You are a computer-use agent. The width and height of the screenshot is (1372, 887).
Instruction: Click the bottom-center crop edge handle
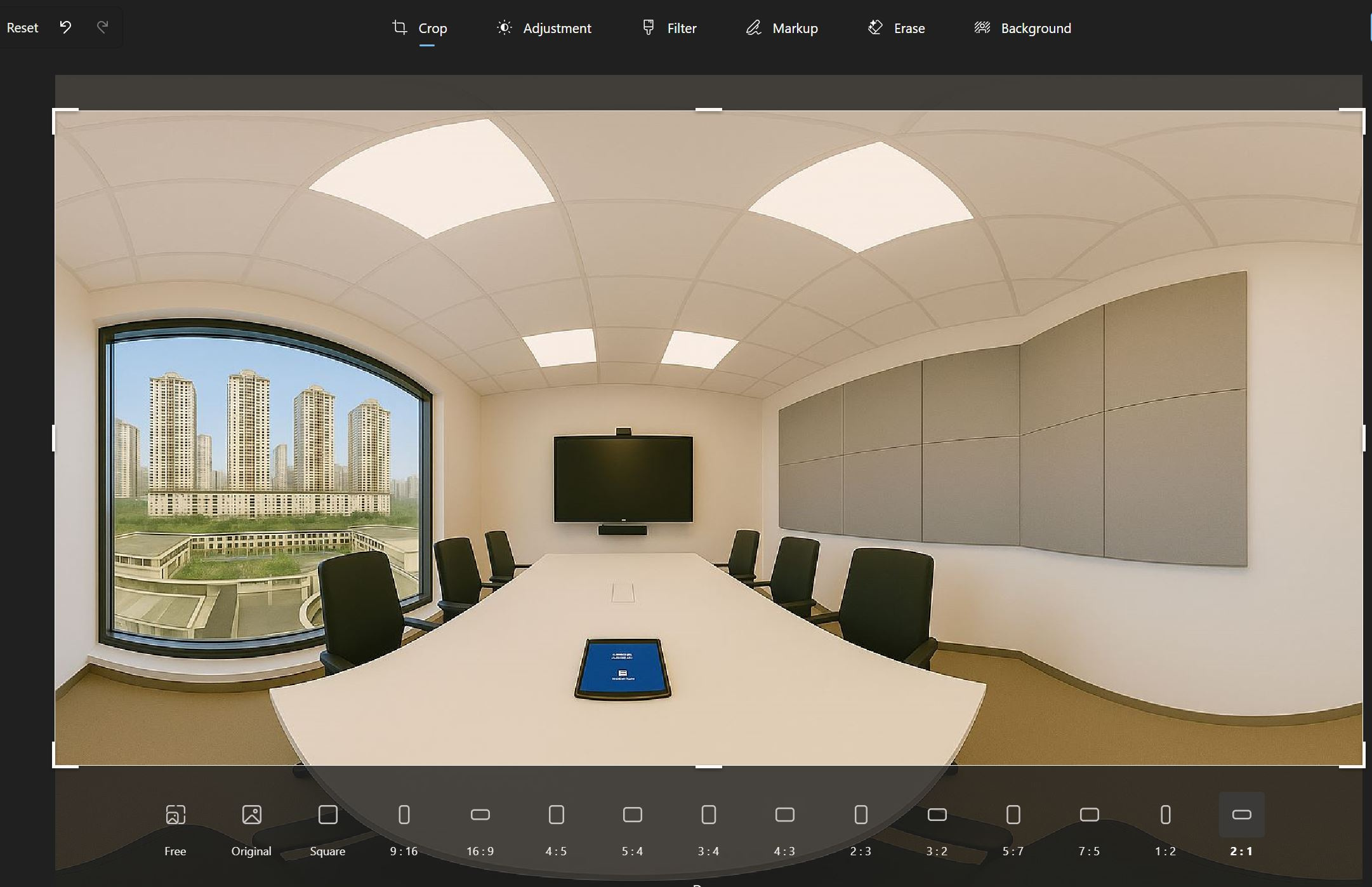[708, 766]
